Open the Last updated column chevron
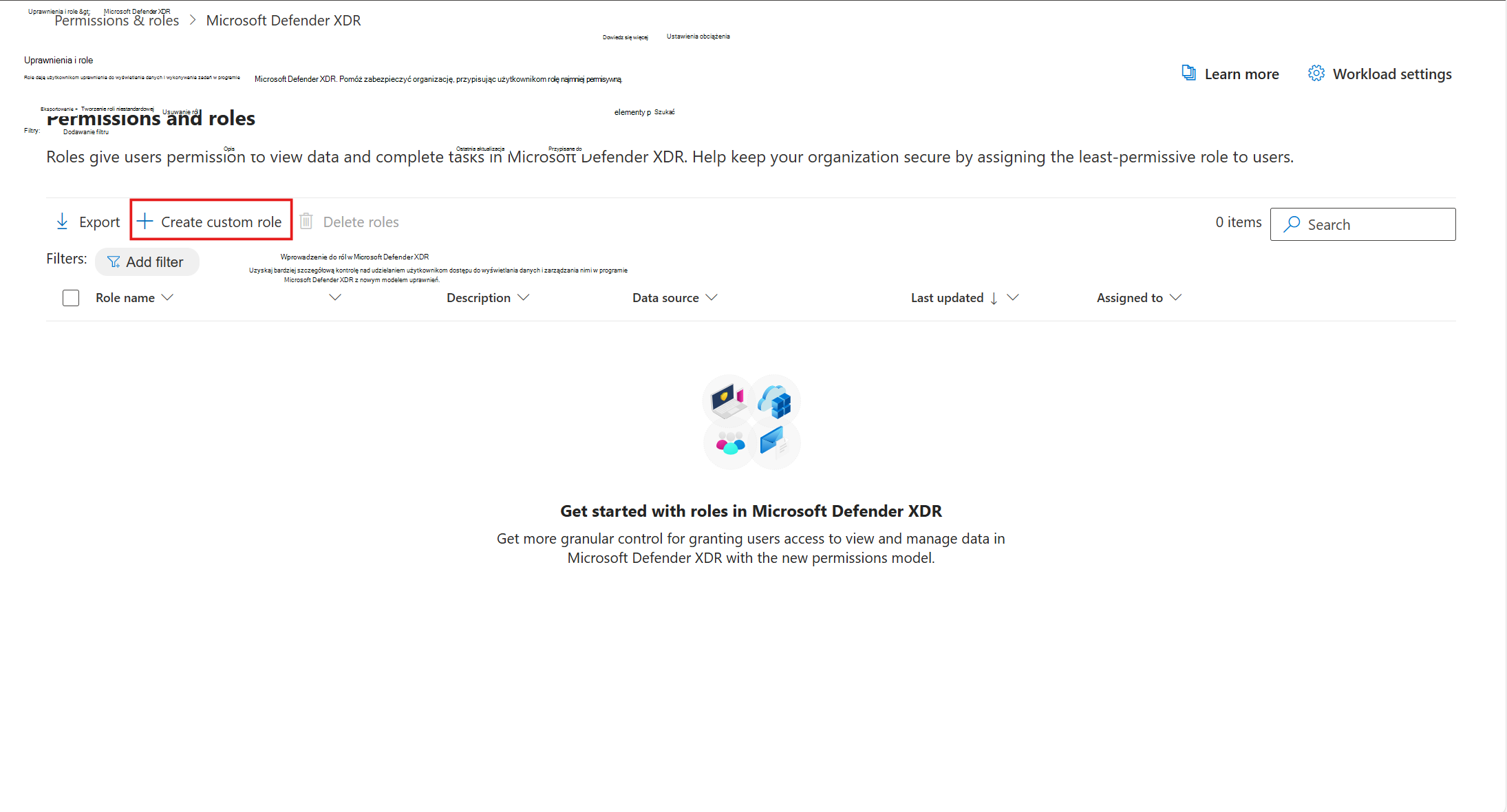The height and width of the screenshot is (812, 1507). [1013, 297]
